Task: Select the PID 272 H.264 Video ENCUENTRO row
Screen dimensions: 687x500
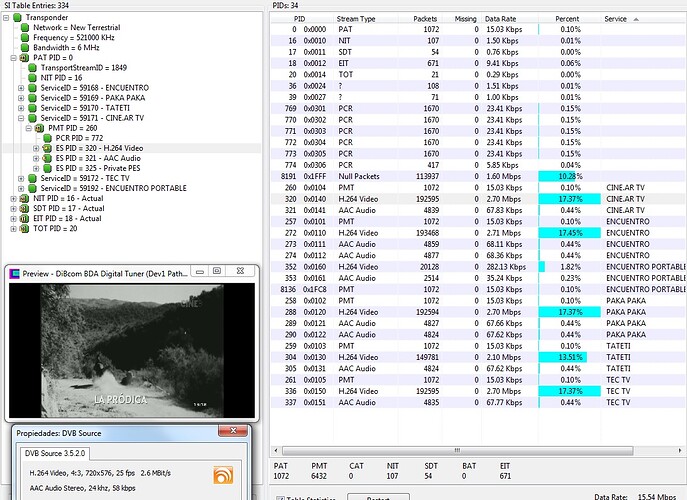Action: 478,233
